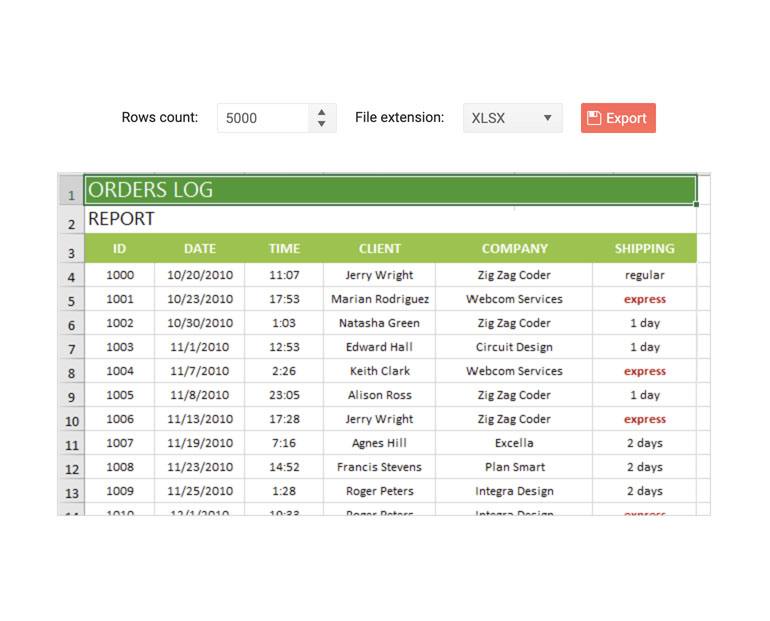Select the 23:05 time cell
The height and width of the screenshot is (621, 770).
click(x=284, y=395)
